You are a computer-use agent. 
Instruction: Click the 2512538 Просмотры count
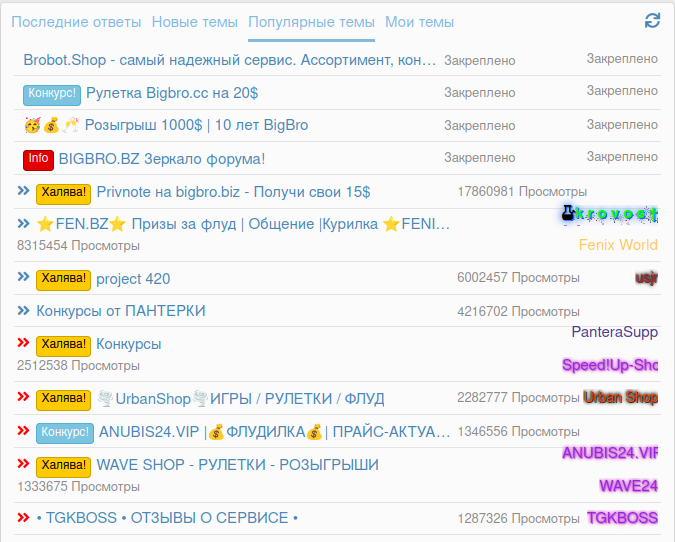tap(78, 365)
